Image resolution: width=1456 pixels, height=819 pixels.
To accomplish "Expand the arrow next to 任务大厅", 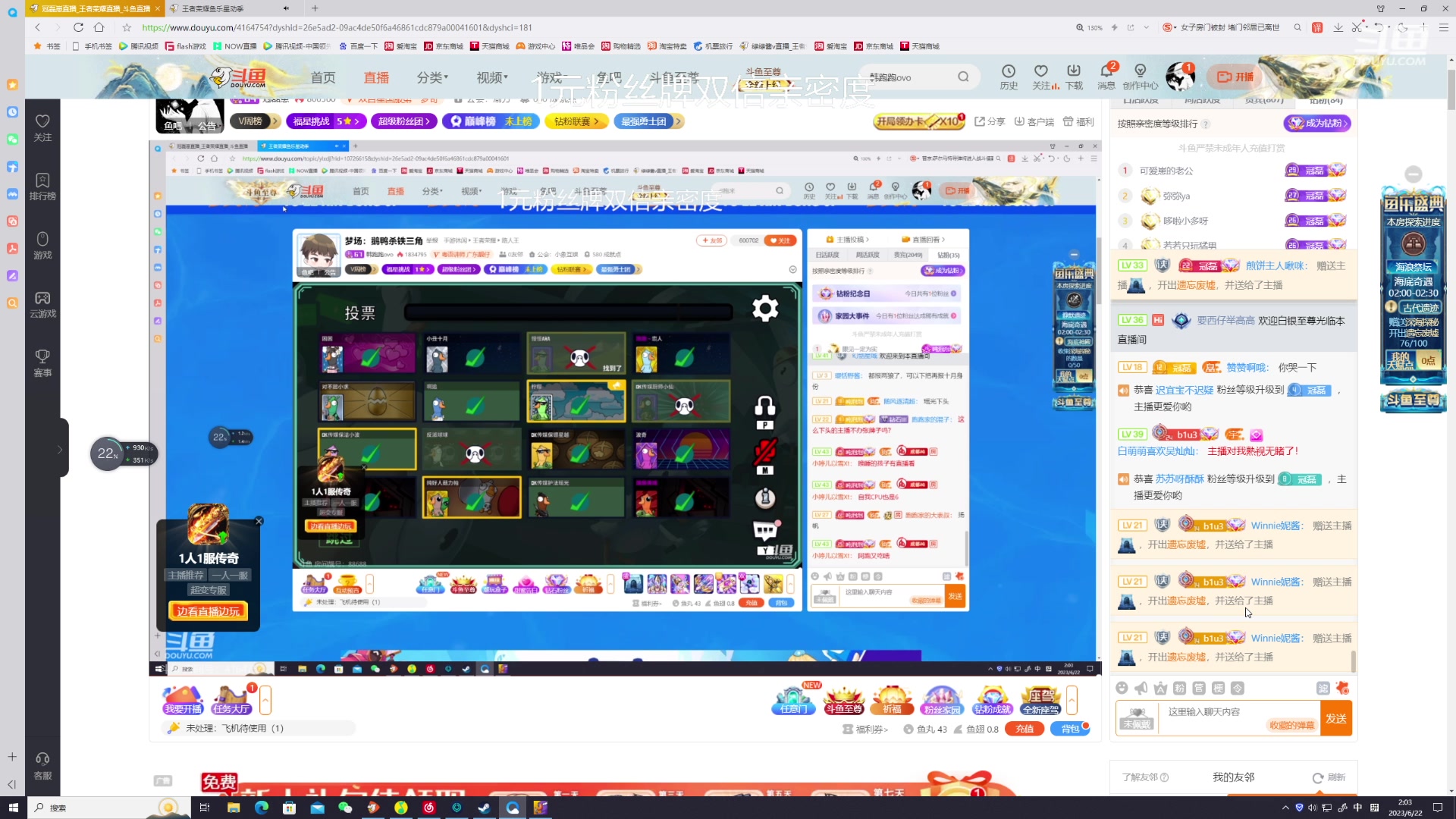I will click(265, 700).
